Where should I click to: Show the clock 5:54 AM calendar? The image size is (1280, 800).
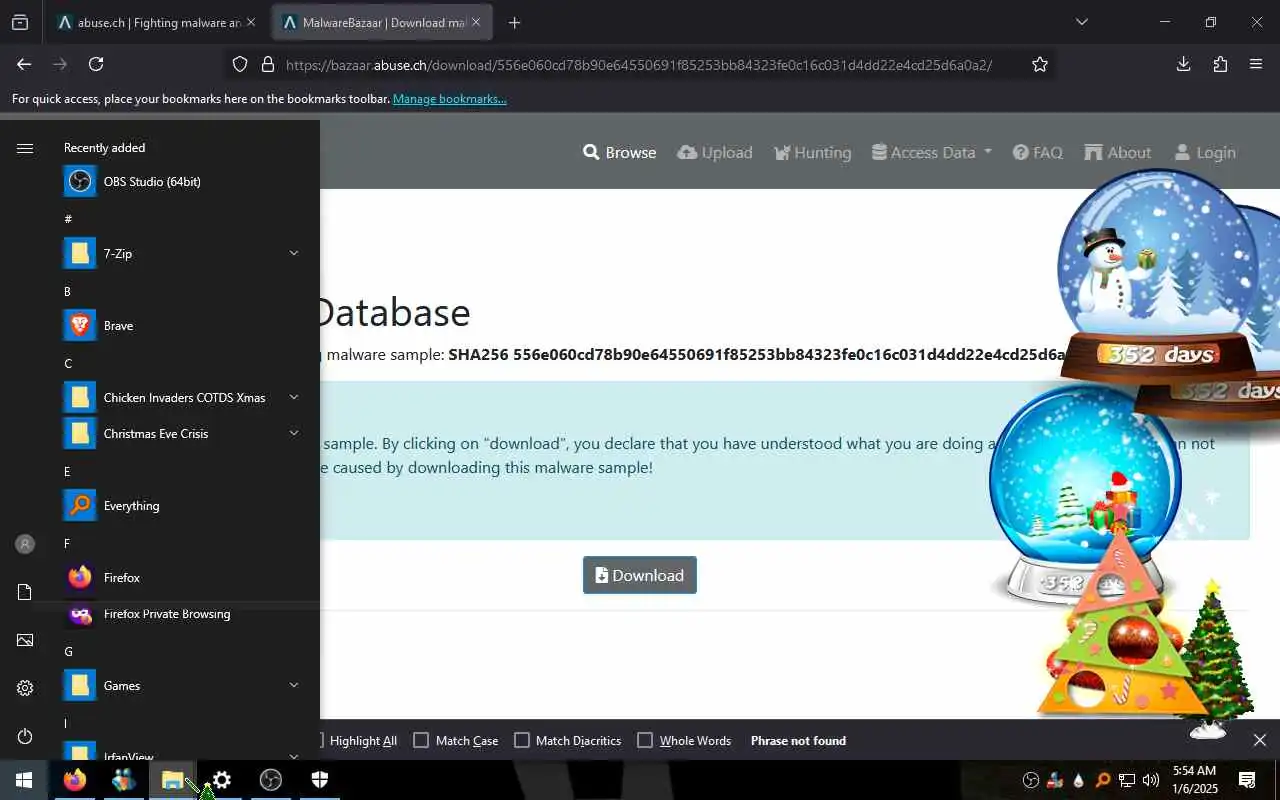[x=1194, y=780]
